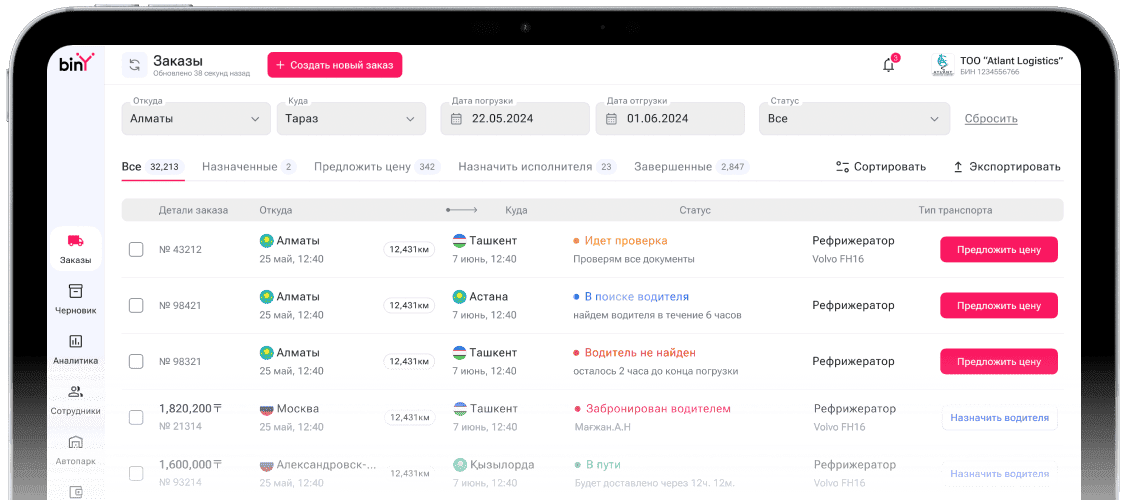1128x500 pixels.
Task: Click Дата погрузки field 22.05.2024
Action: tap(515, 119)
